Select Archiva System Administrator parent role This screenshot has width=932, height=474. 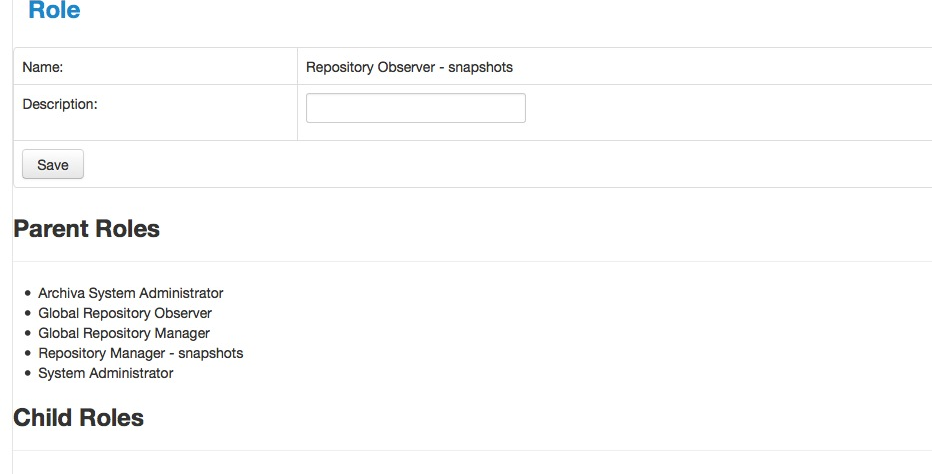tap(130, 293)
